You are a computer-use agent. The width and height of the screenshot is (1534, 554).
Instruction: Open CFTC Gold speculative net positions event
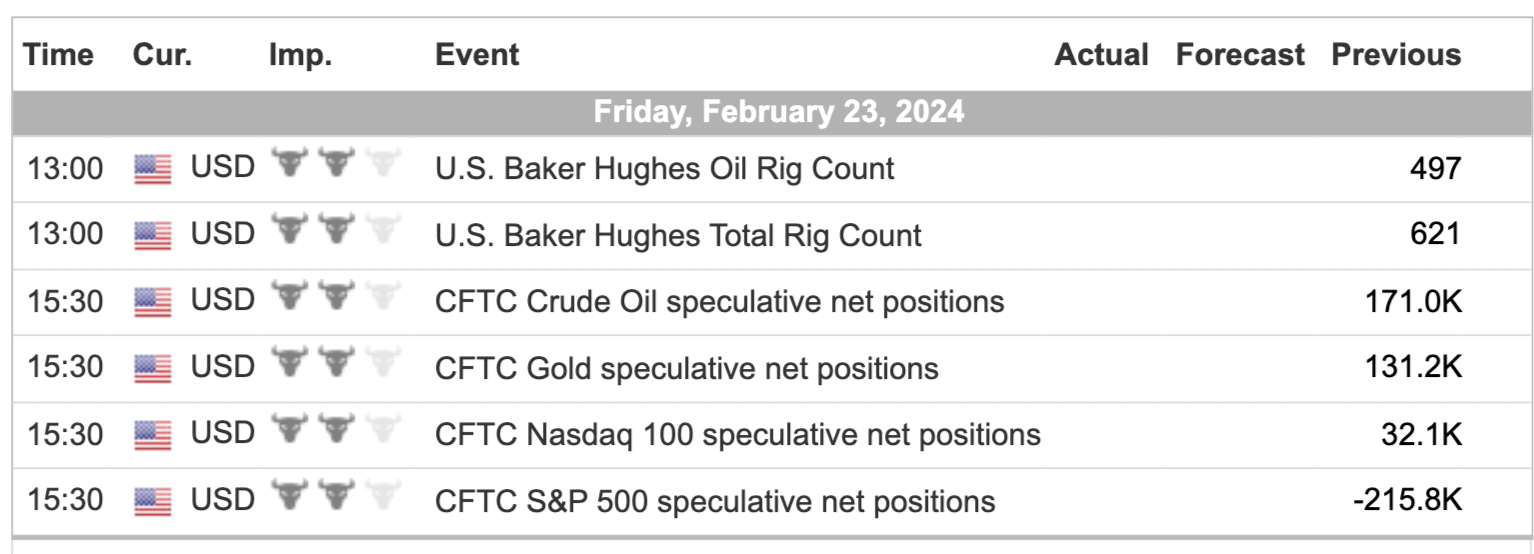pyautogui.click(x=687, y=369)
